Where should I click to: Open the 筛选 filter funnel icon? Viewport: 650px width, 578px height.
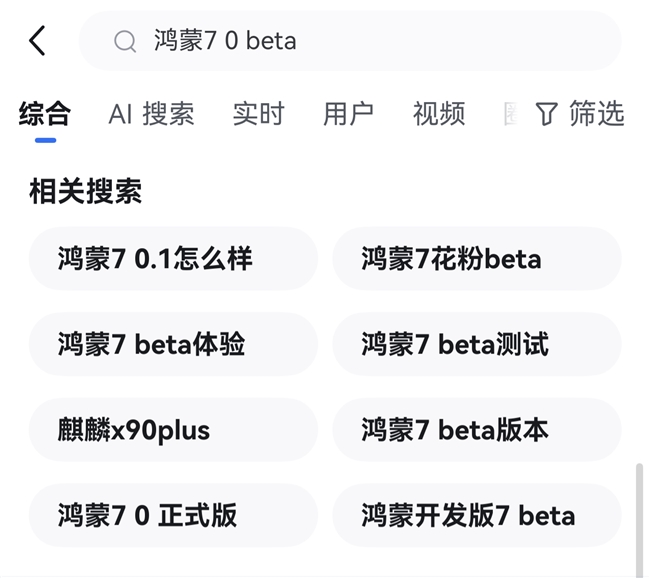click(x=546, y=114)
